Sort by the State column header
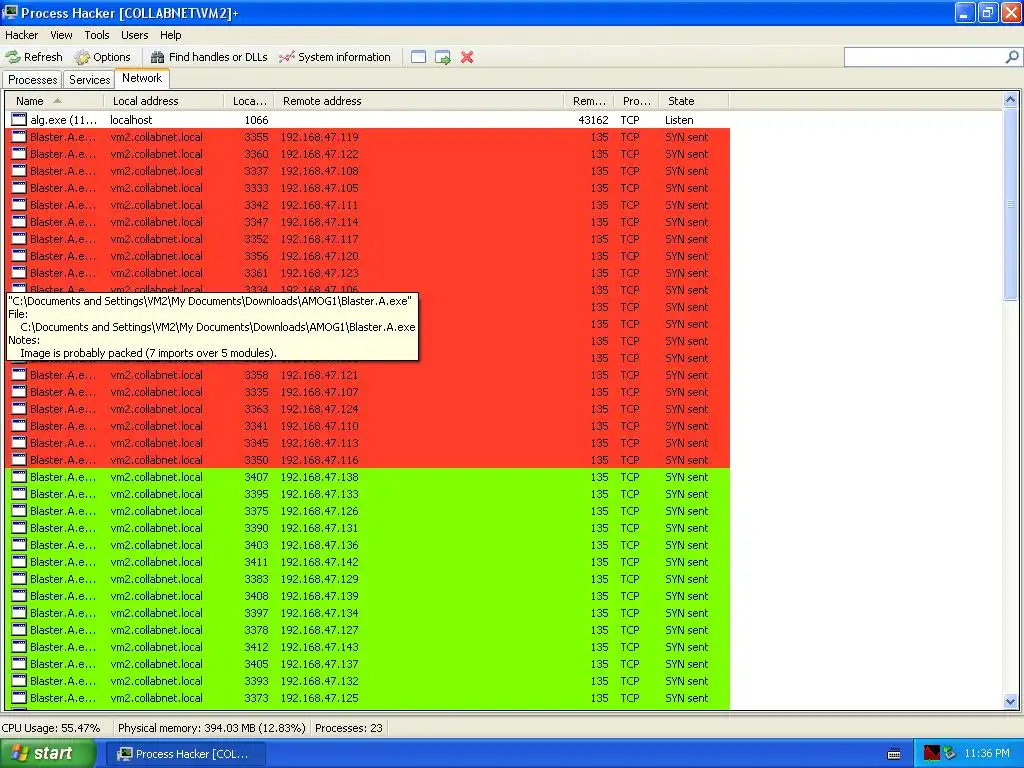Viewport: 1024px width, 768px height. click(694, 101)
